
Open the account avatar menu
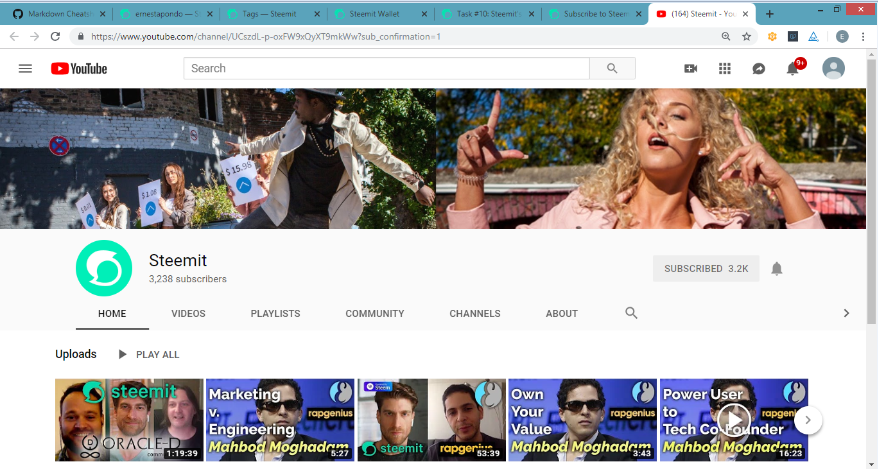coord(833,68)
